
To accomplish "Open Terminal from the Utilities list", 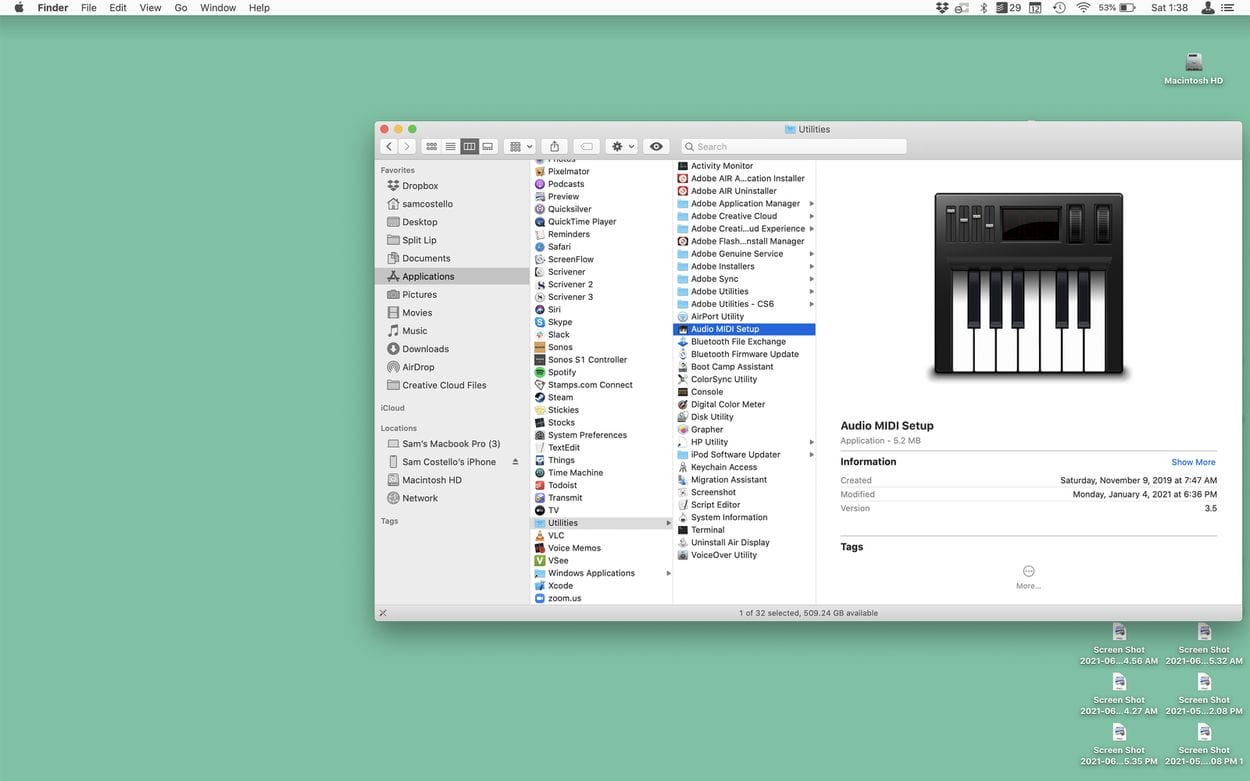I will pyautogui.click(x=707, y=530).
